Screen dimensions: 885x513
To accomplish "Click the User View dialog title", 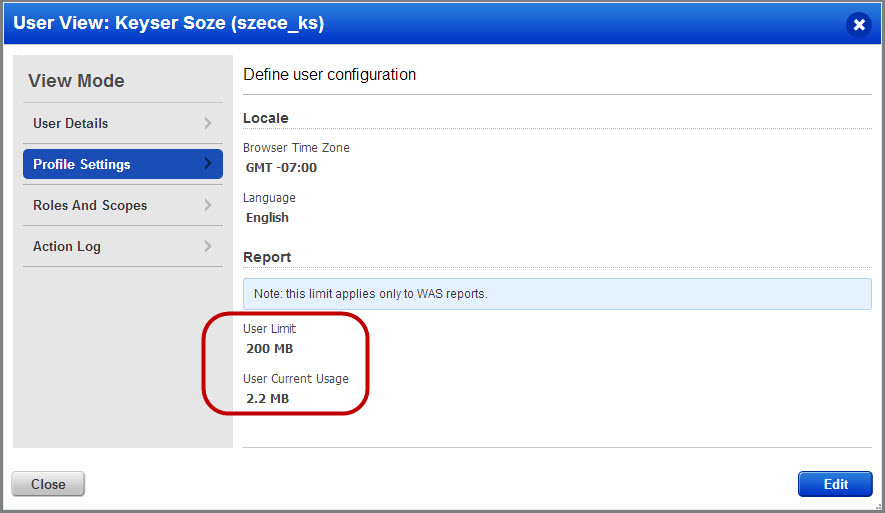I will [169, 23].
